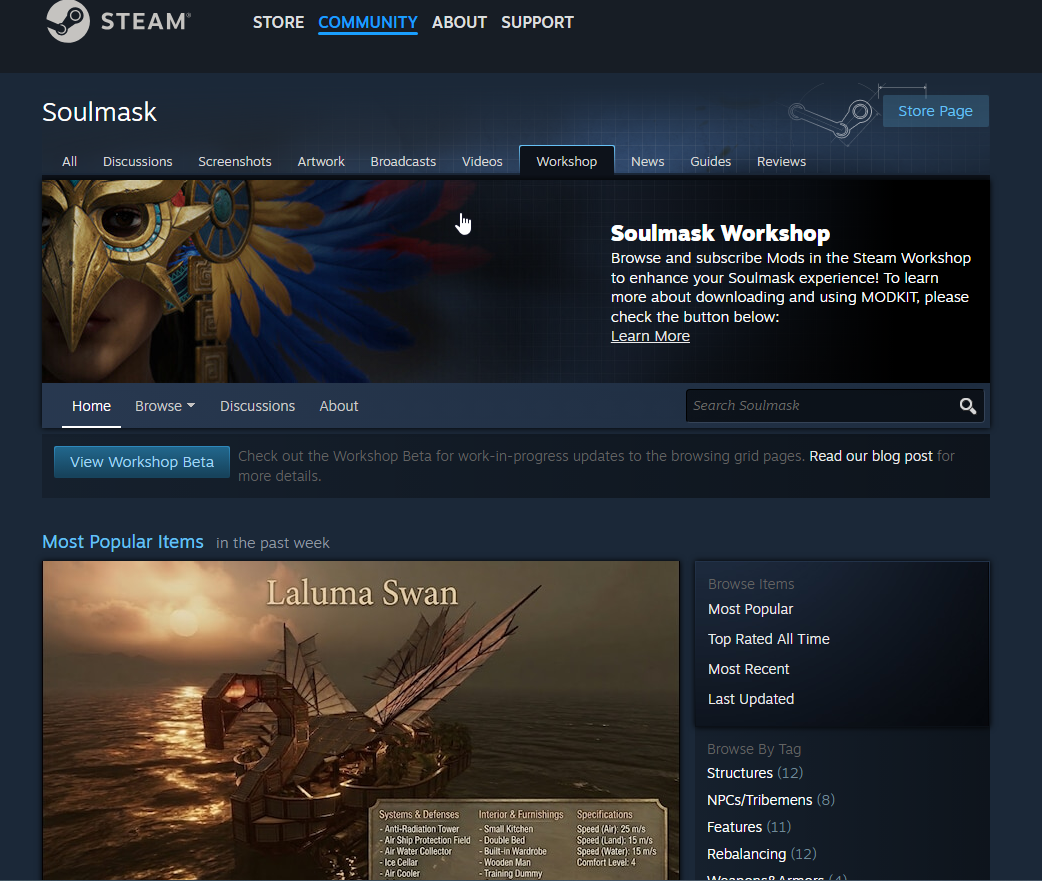Click the Steam logo icon
The height and width of the screenshot is (881, 1042).
68,22
